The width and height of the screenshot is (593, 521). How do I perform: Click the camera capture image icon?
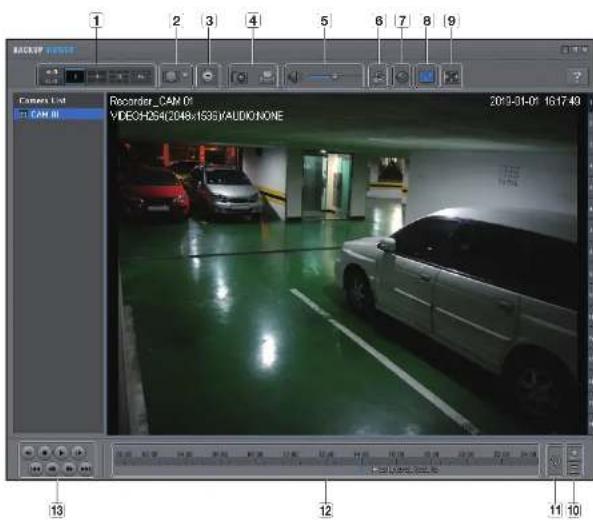point(239,77)
